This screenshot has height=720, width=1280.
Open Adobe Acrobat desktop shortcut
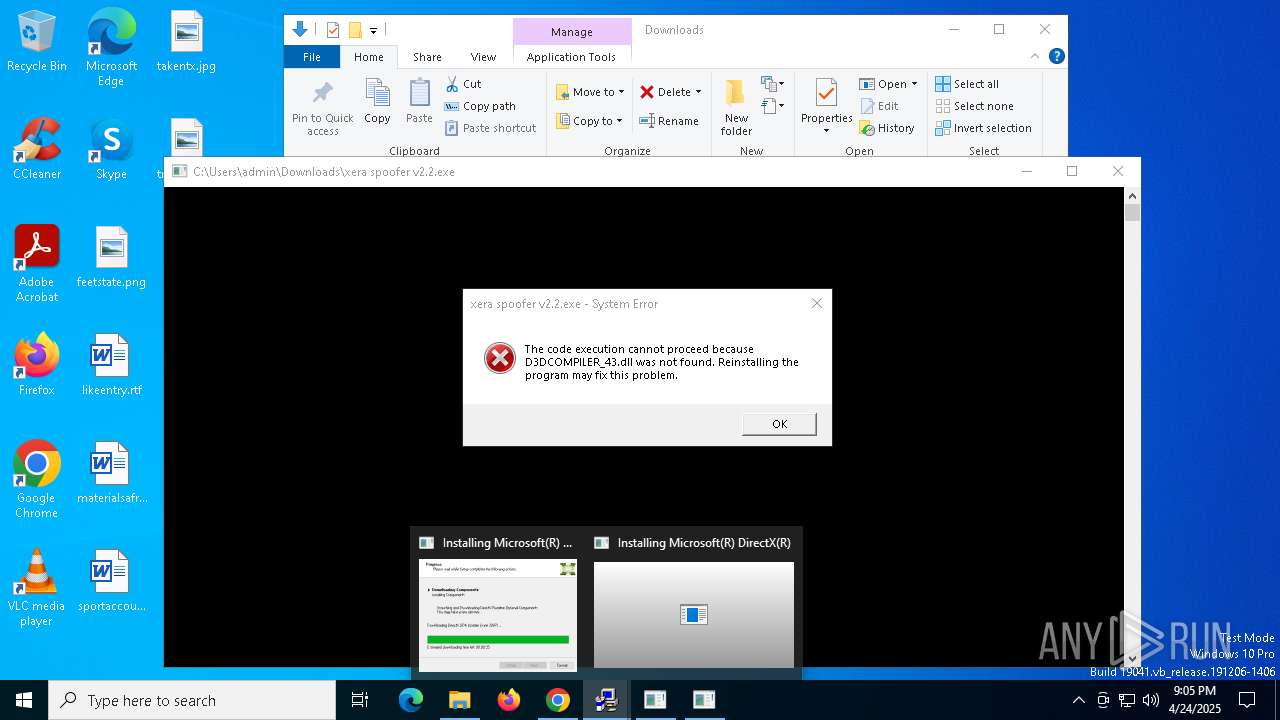pyautogui.click(x=37, y=264)
